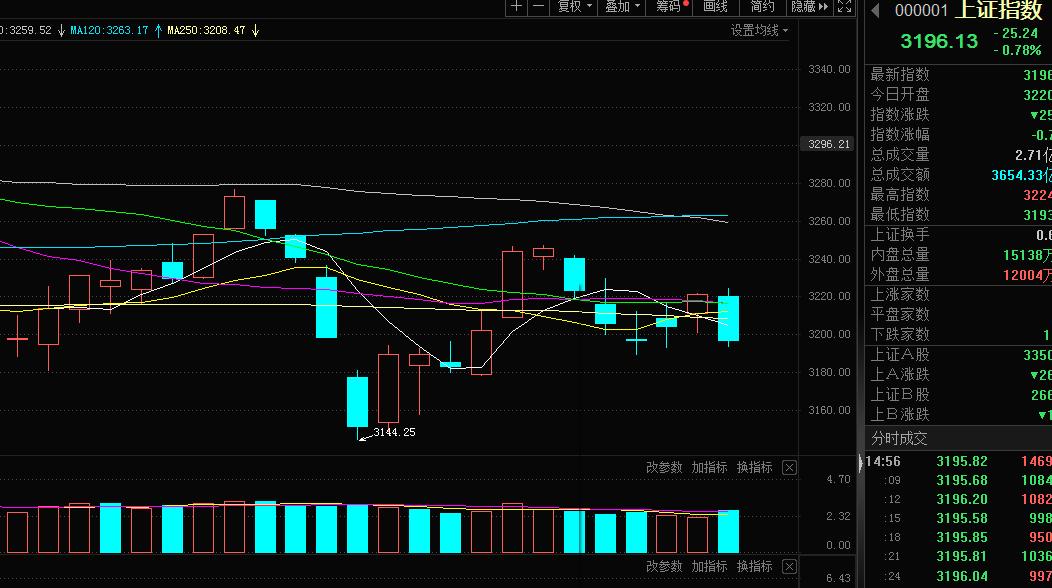Click the 上涨家数 row
The image size is (1052, 588).
tap(961, 295)
